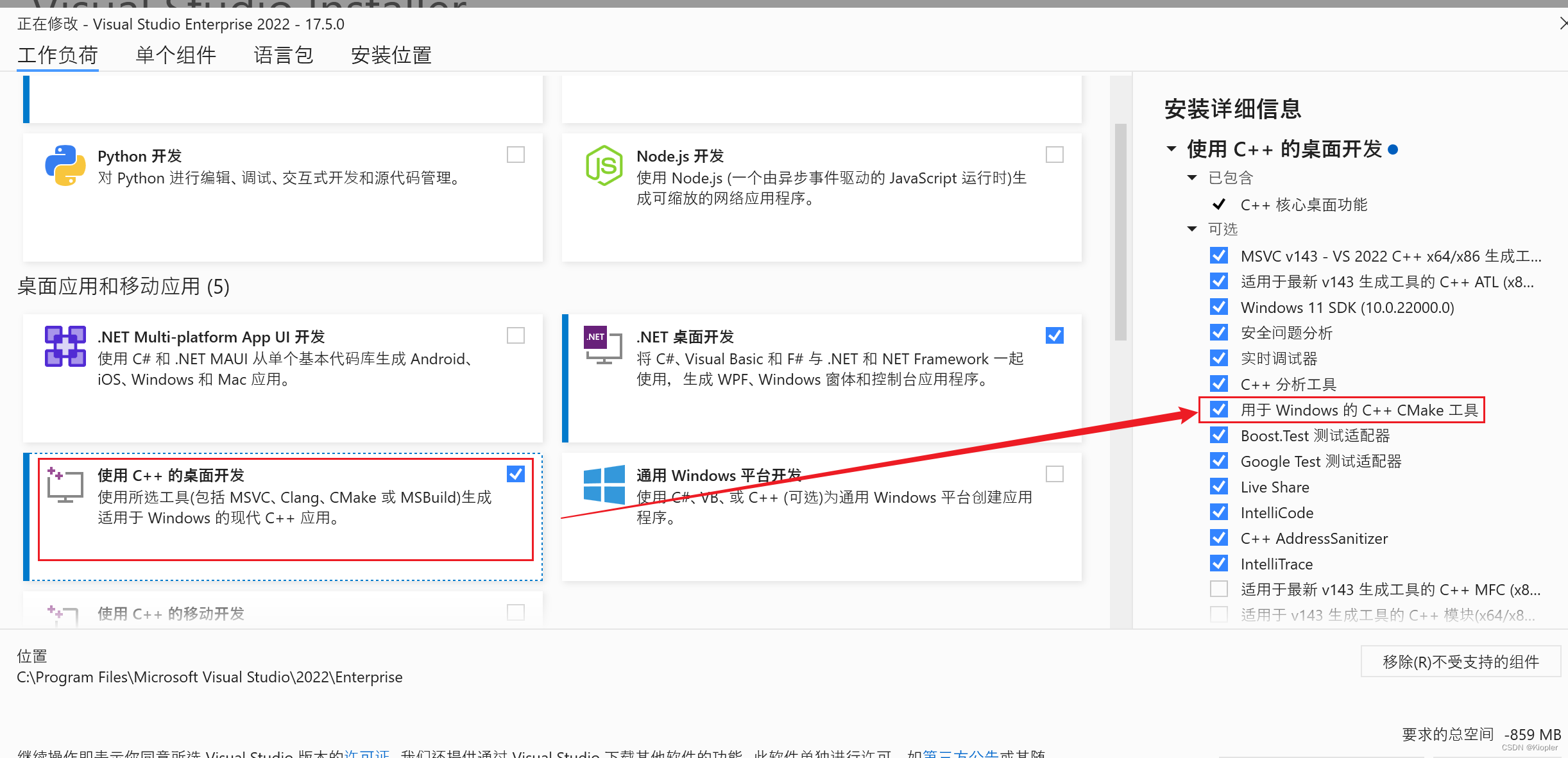The height and width of the screenshot is (758, 1568).
Task: Select the 通用 Windows 平台开发 card title
Action: (719, 475)
